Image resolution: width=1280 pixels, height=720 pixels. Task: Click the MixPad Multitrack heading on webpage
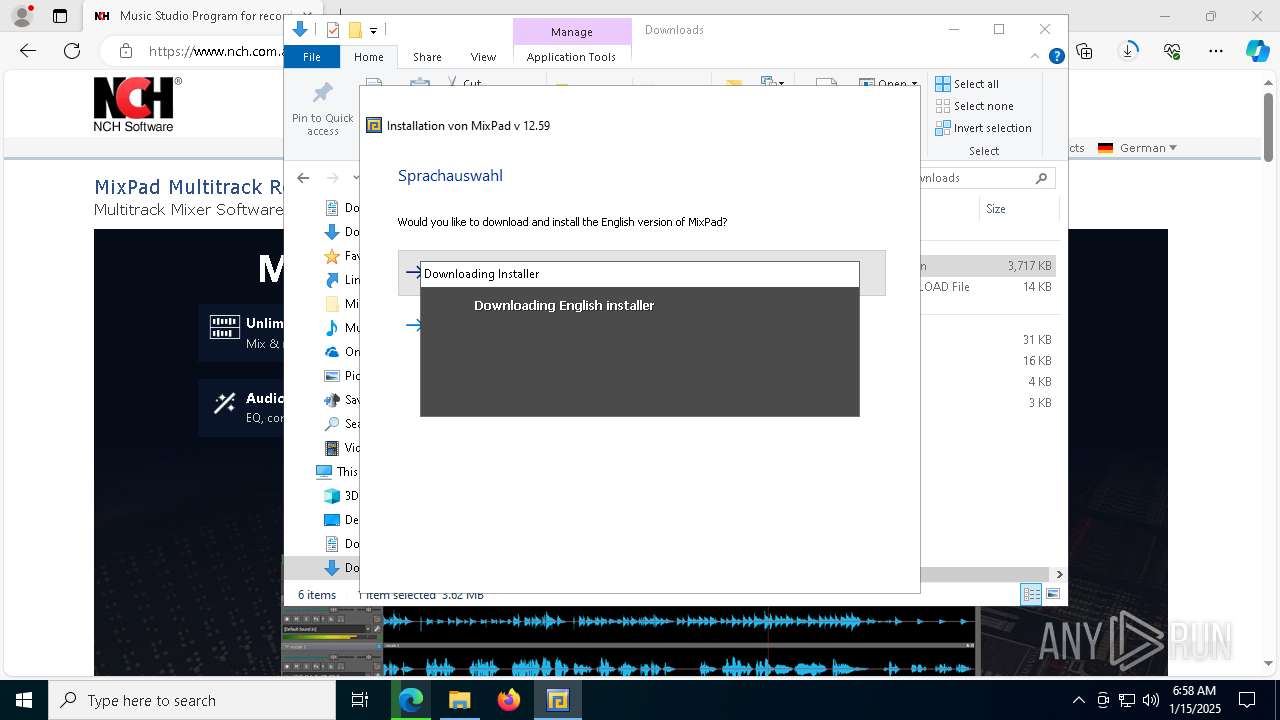pos(188,187)
